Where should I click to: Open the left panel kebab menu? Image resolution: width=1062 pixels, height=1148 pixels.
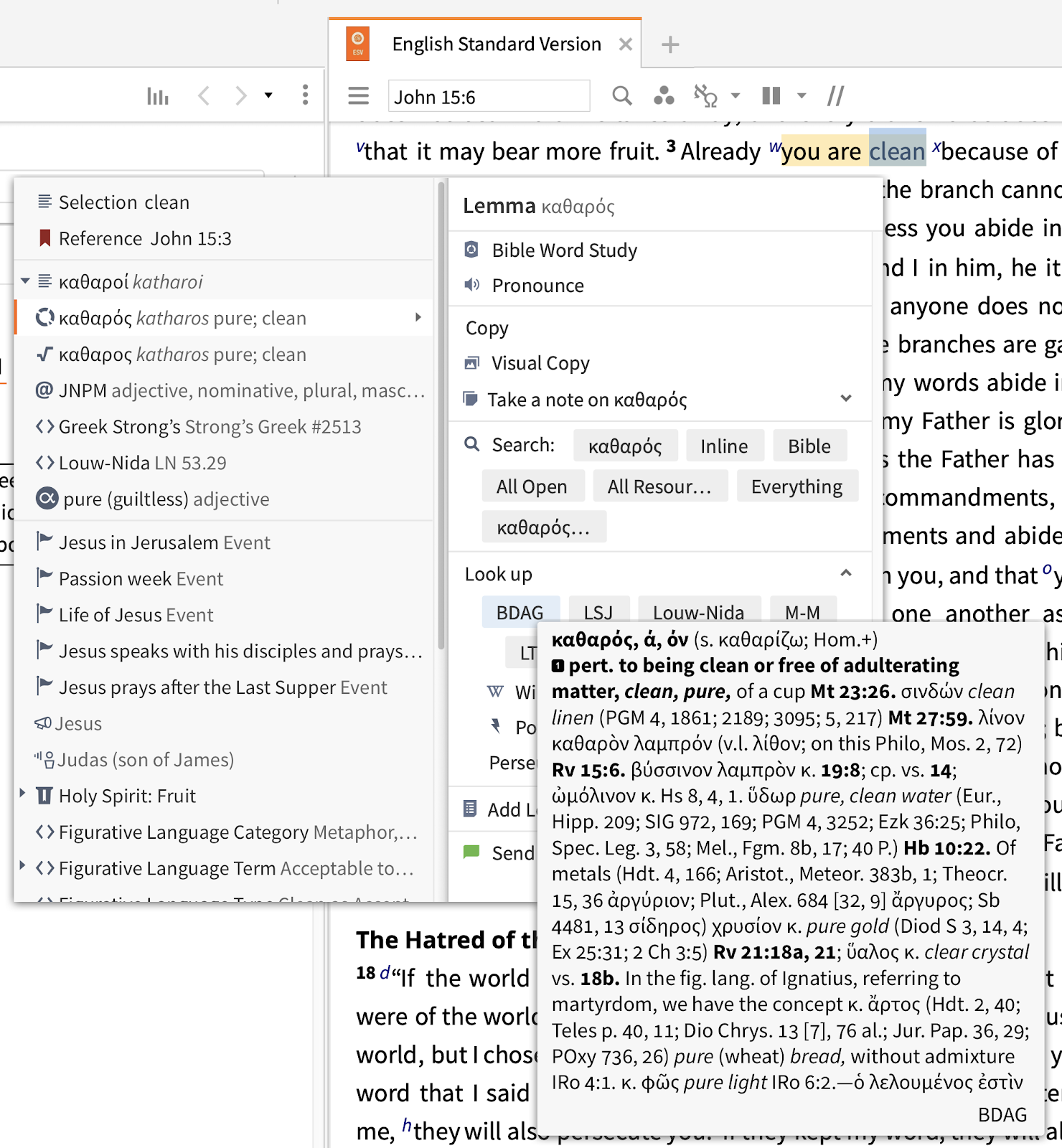click(306, 95)
